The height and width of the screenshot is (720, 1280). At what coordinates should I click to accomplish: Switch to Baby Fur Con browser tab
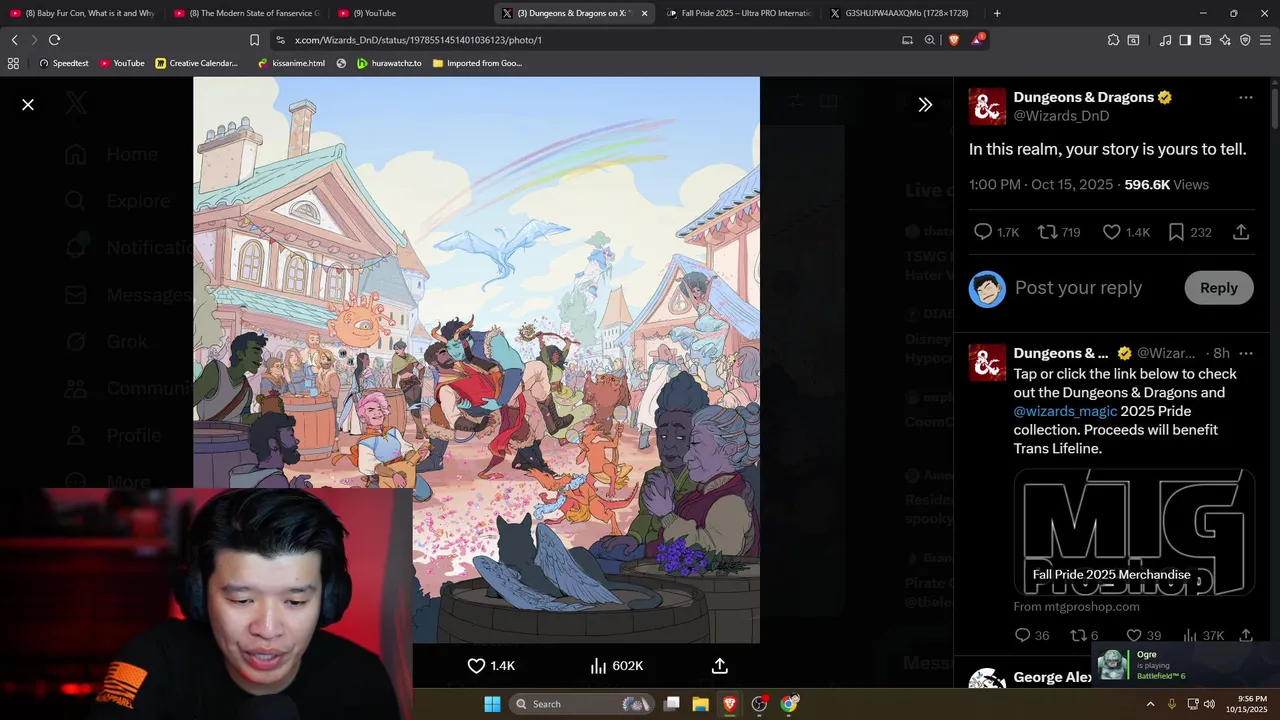[81, 13]
